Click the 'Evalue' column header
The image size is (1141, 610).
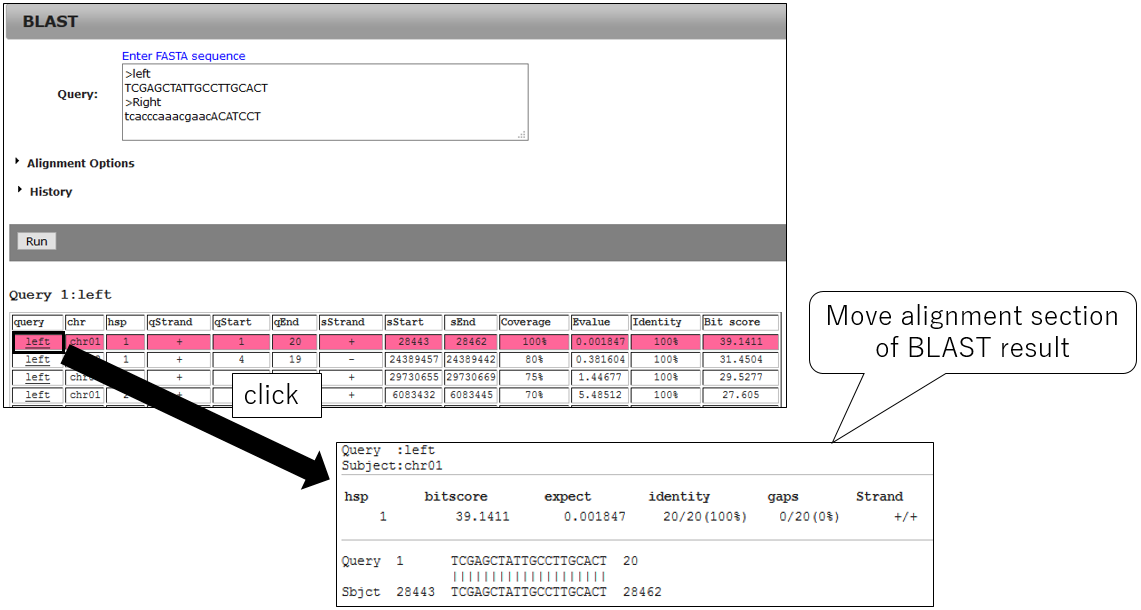[x=600, y=322]
